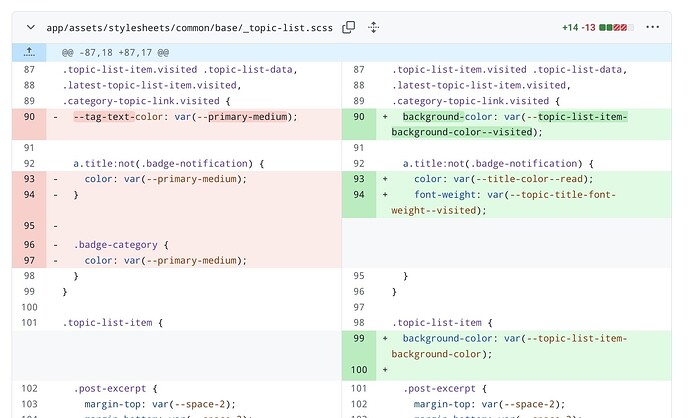This screenshot has height=418, width=690.
Task: Collapse the _topic-list.scss file diff
Action: coord(30,27)
